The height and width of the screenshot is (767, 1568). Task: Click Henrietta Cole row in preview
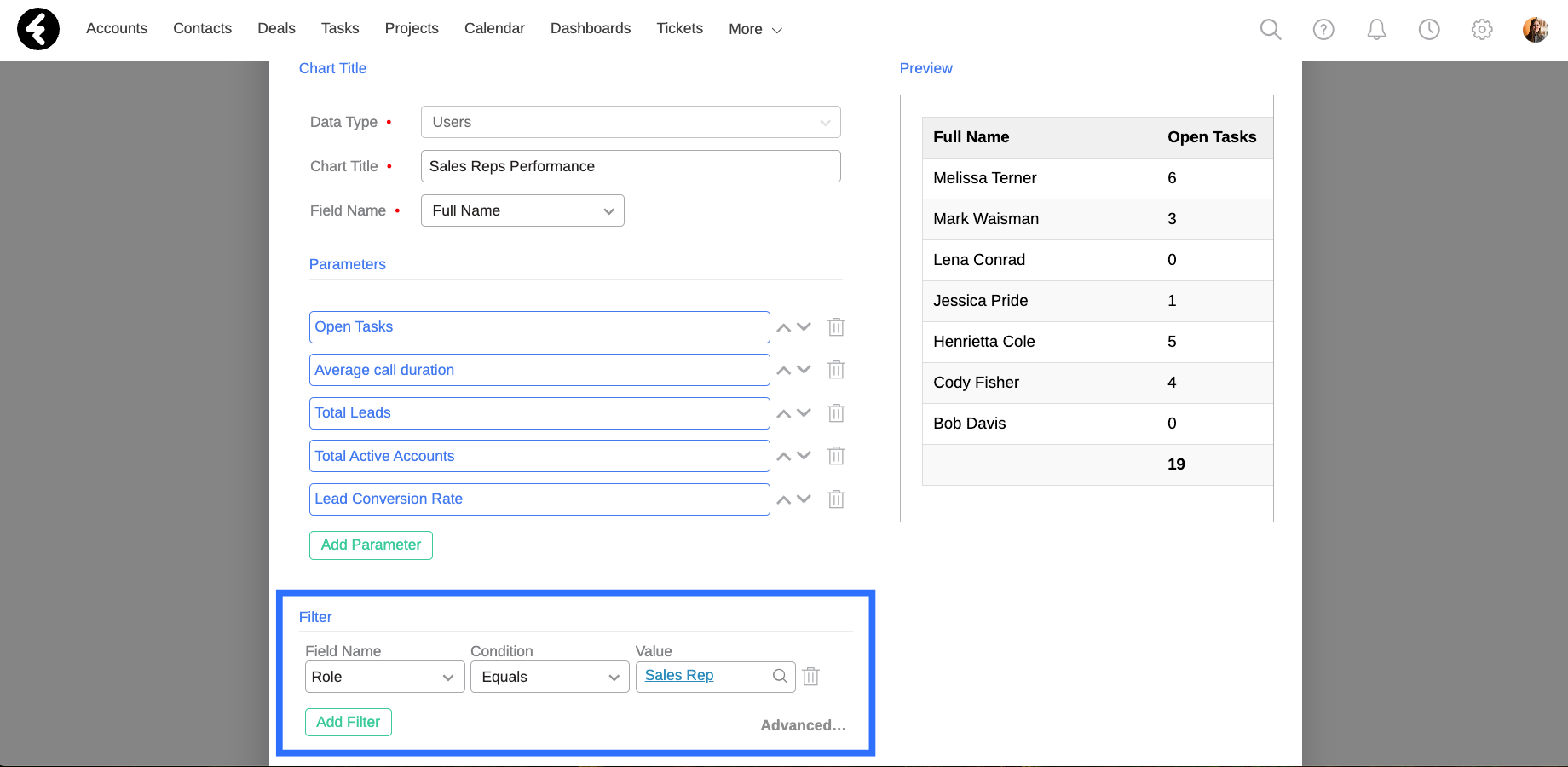point(1098,342)
